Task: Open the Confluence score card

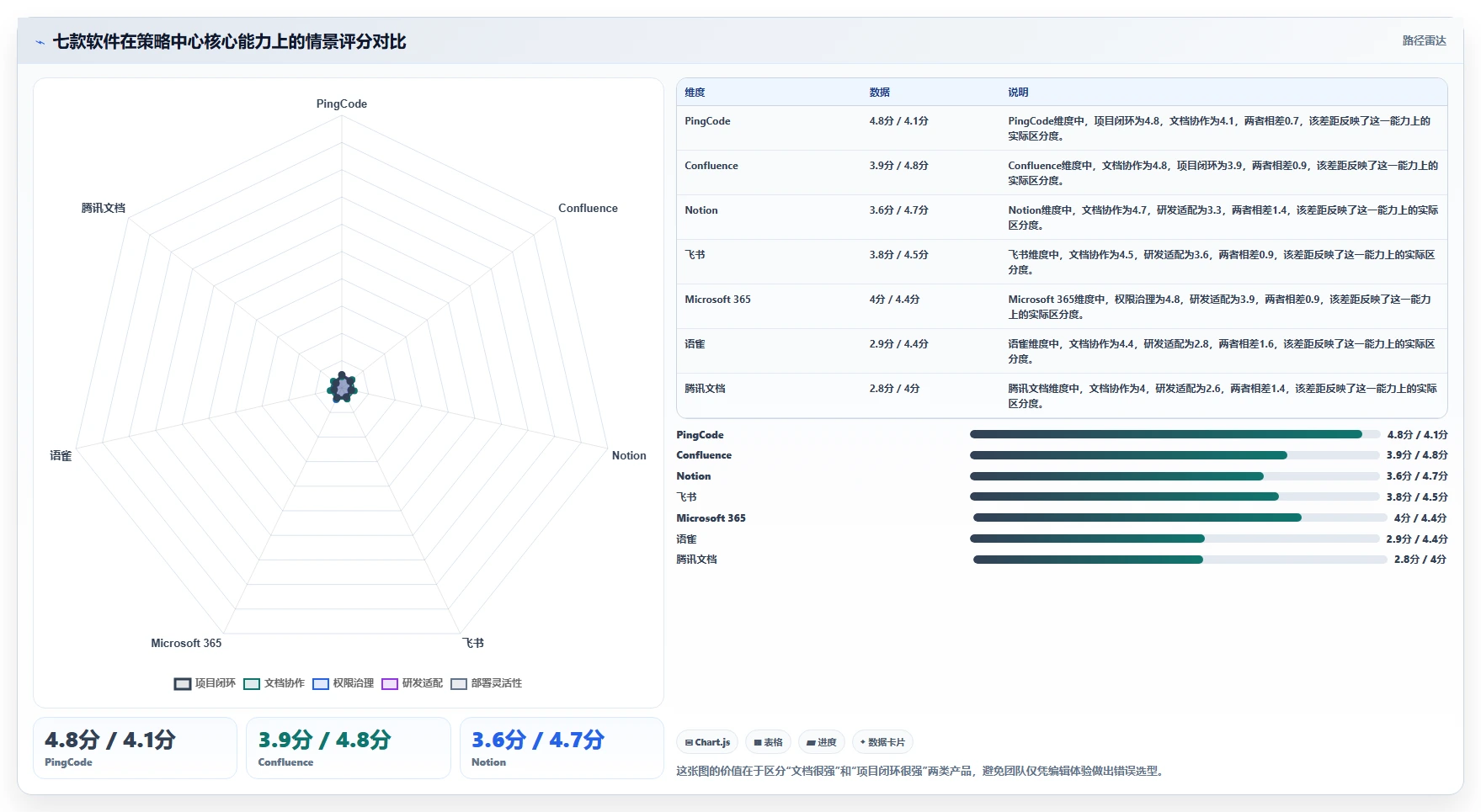Action: 349,748
